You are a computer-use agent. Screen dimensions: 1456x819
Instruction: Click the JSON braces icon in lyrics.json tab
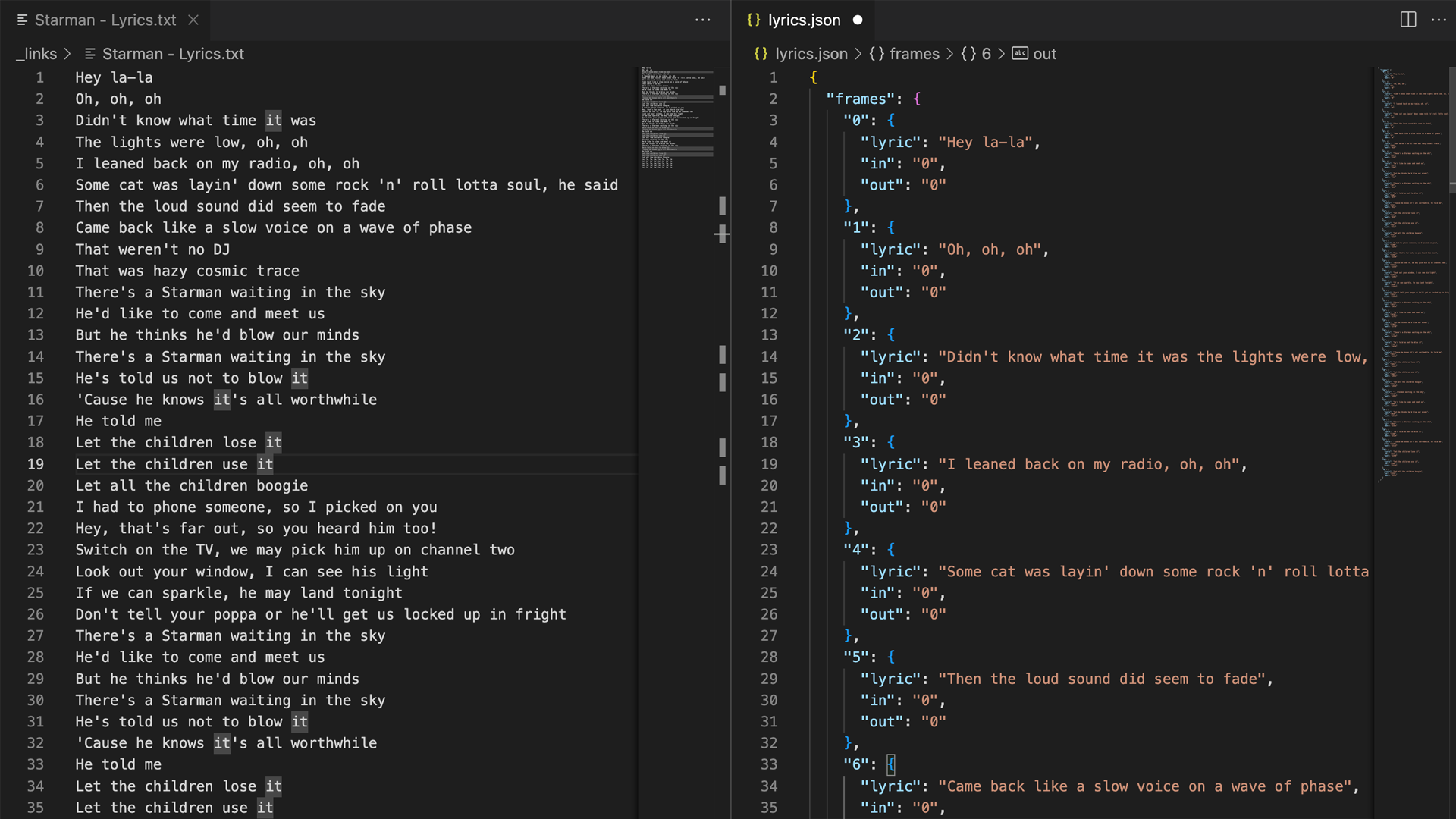pyautogui.click(x=753, y=20)
